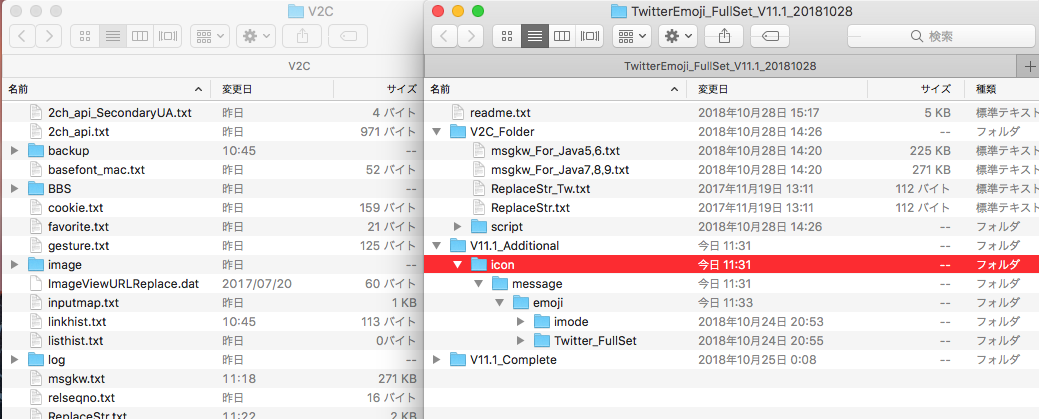The height and width of the screenshot is (419, 1039).
Task: Switch V2C window to list view
Action: coord(113,36)
